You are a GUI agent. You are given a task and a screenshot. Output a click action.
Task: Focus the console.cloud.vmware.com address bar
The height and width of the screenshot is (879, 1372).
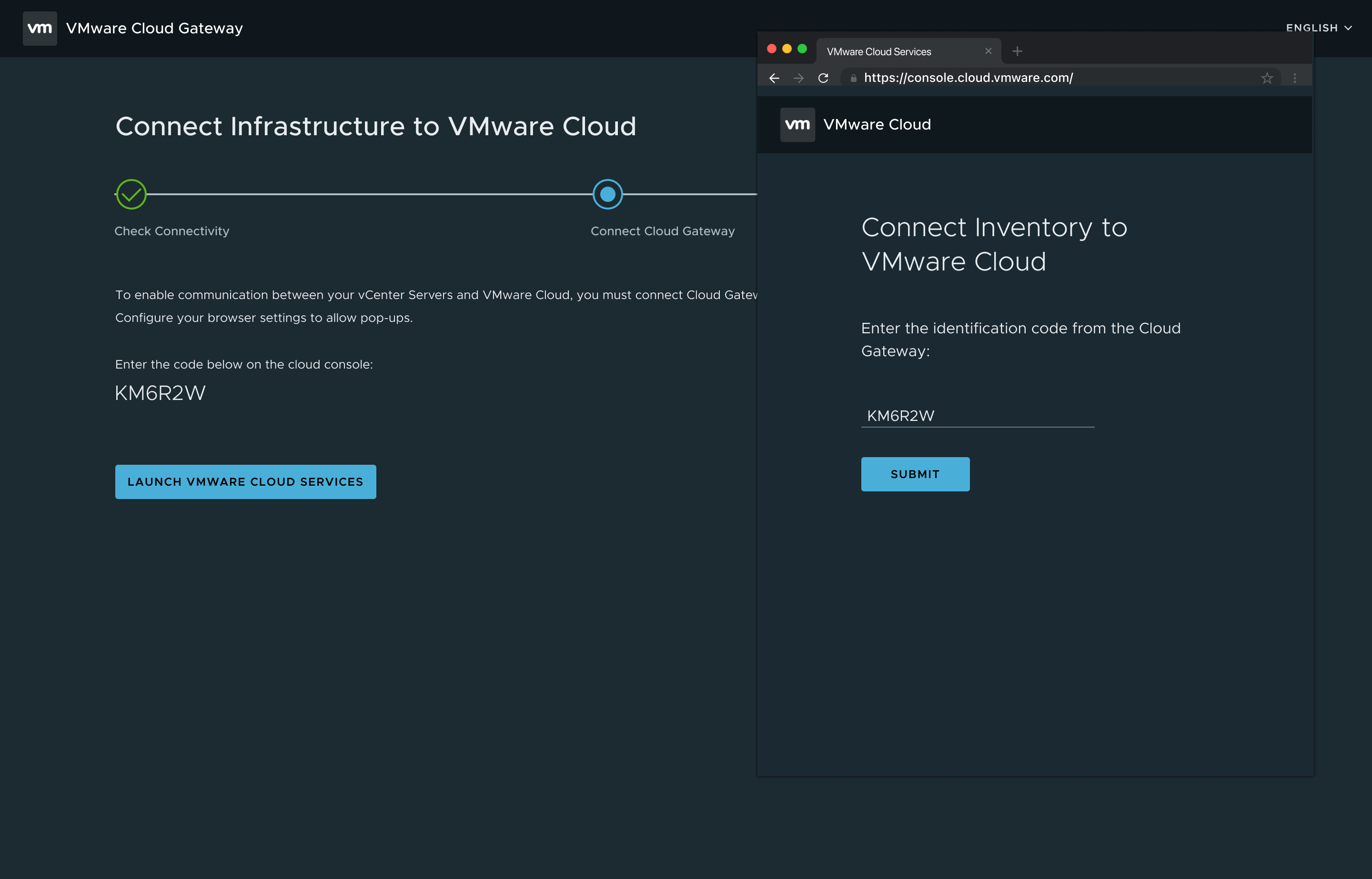tap(1061, 78)
